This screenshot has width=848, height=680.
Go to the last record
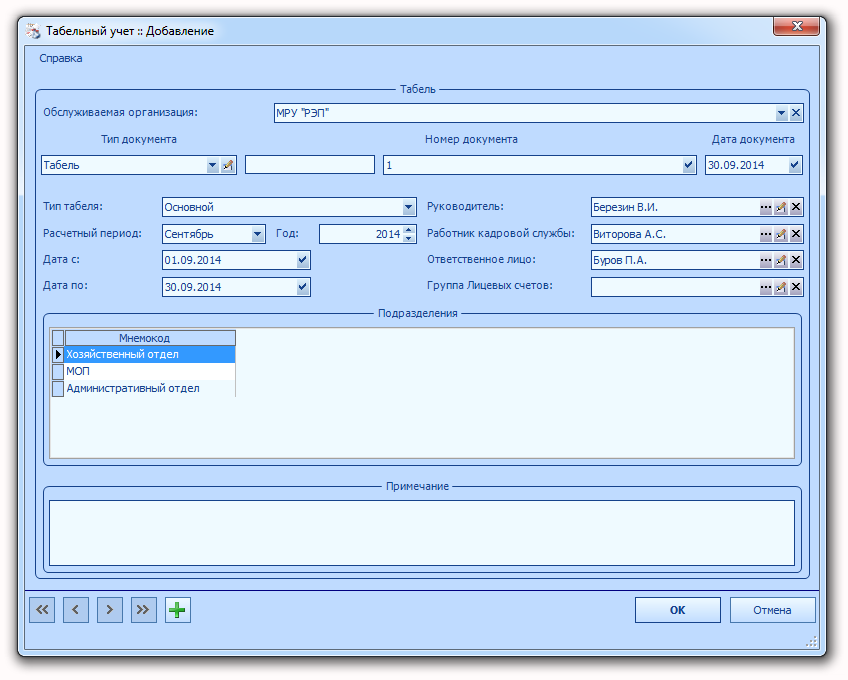144,610
